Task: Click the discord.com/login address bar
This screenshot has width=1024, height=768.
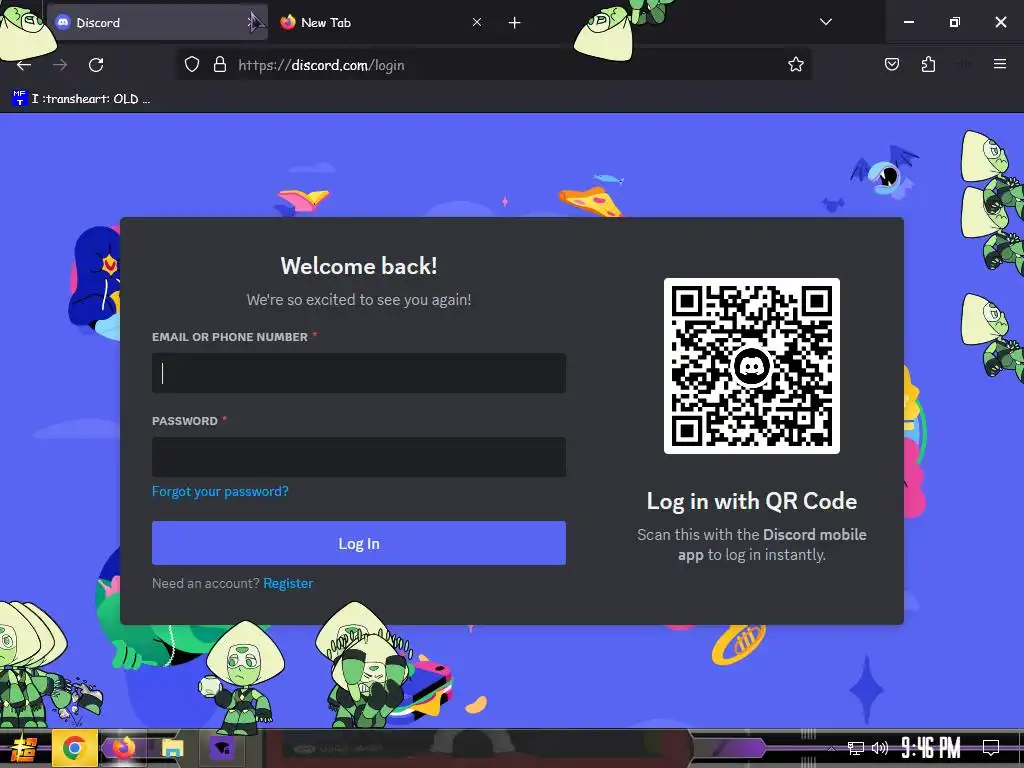Action: 494,65
